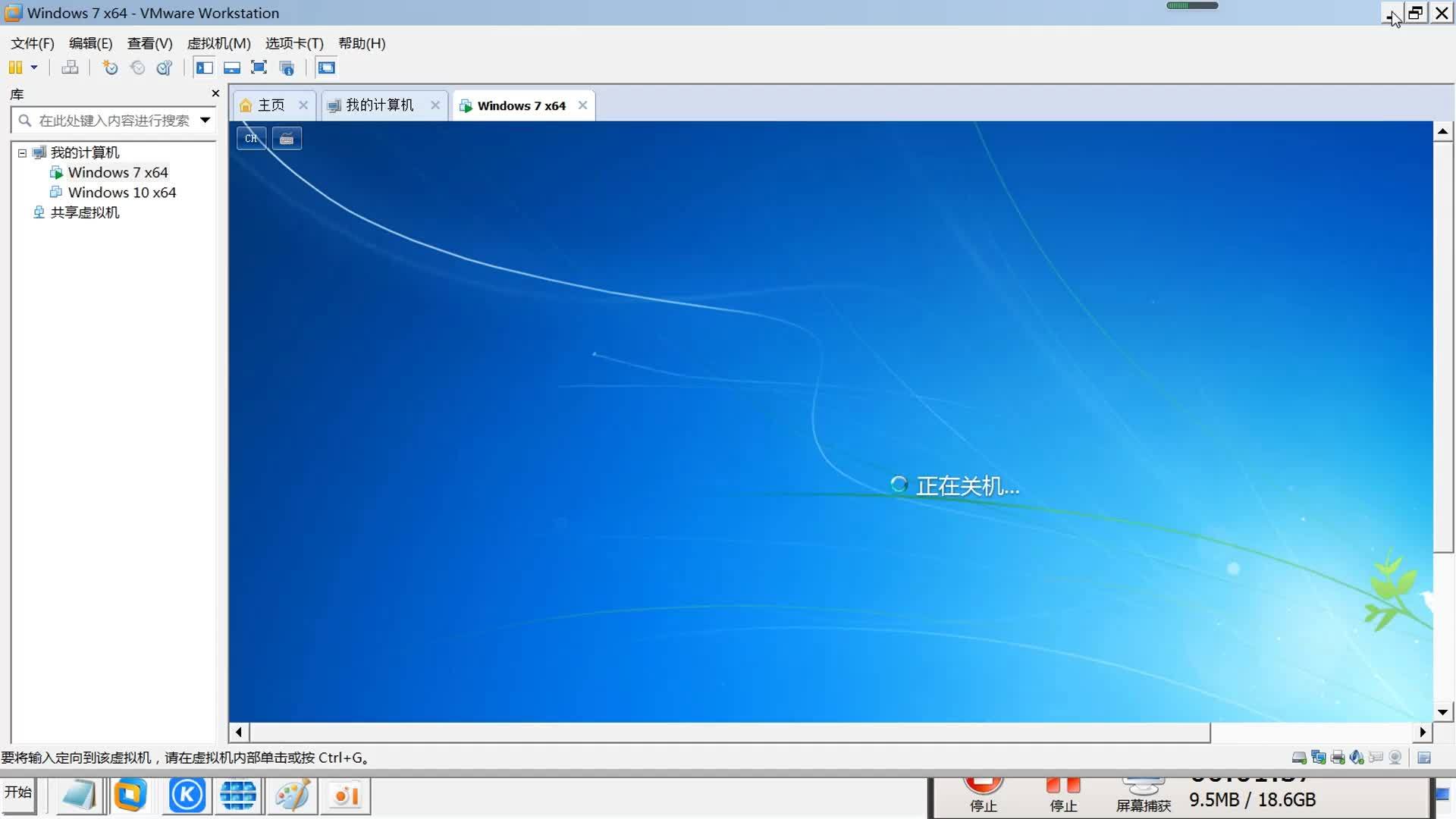Click the revert to snapshot icon

137,67
